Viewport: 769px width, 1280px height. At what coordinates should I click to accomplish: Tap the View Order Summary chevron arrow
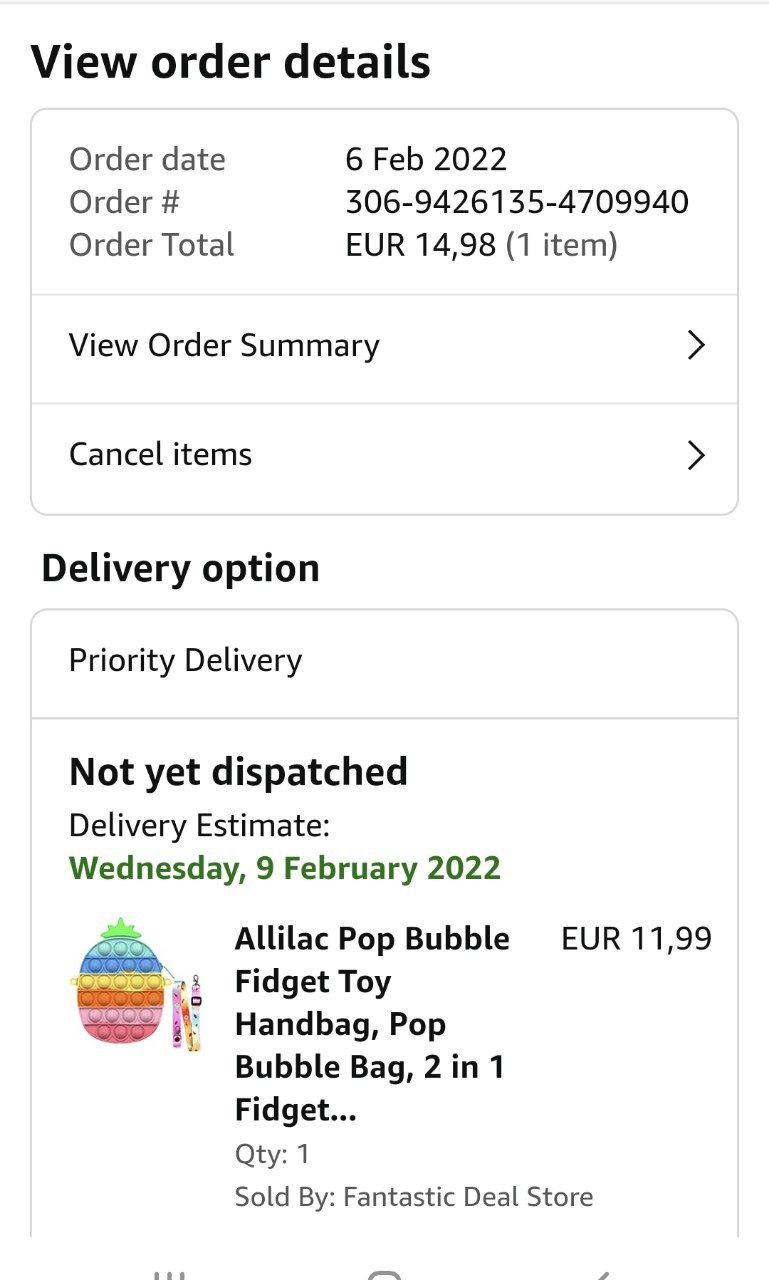[696, 346]
